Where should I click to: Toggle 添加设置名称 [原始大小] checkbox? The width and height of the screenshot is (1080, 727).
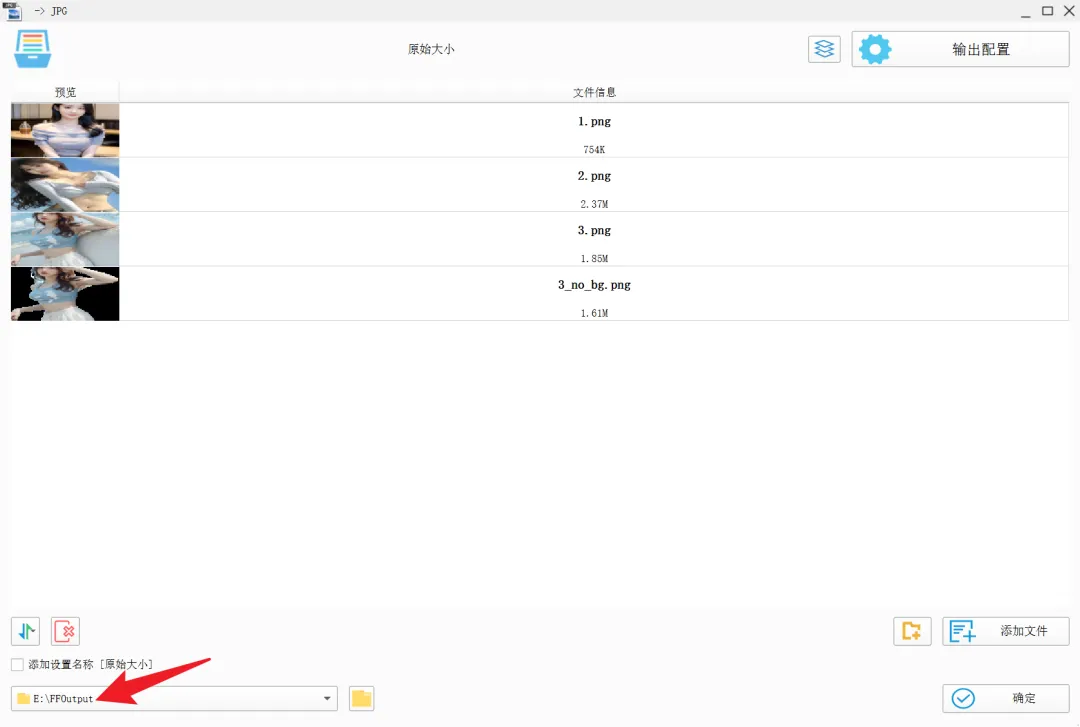[x=18, y=664]
